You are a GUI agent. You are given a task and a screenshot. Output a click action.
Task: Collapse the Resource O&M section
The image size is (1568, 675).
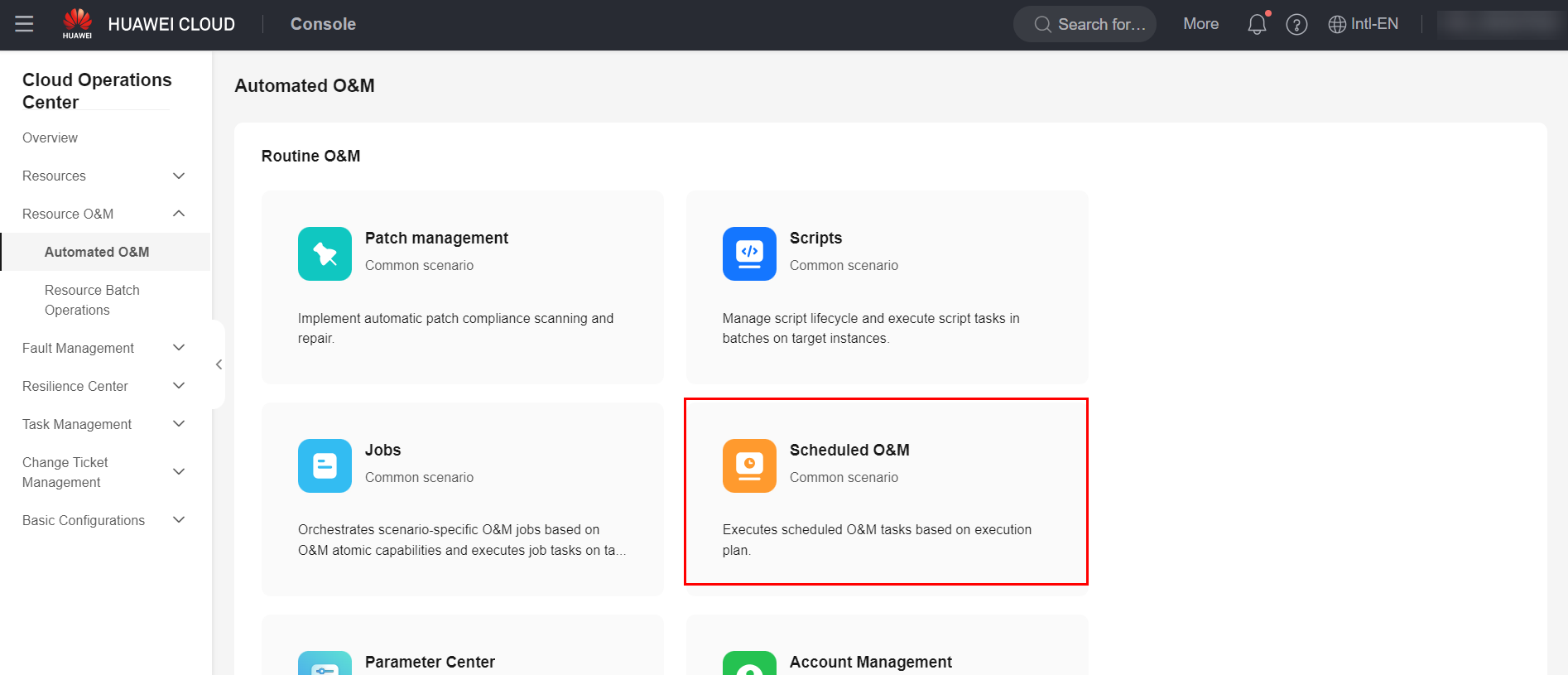[178, 214]
